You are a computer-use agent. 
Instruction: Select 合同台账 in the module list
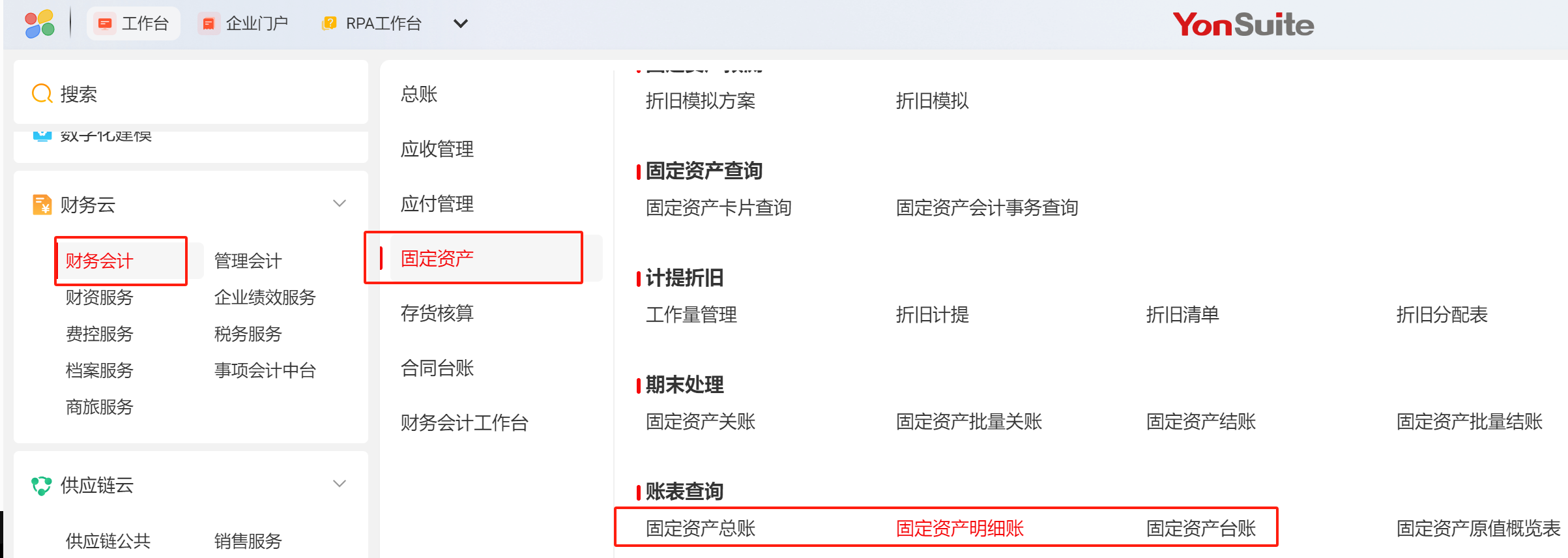437,368
